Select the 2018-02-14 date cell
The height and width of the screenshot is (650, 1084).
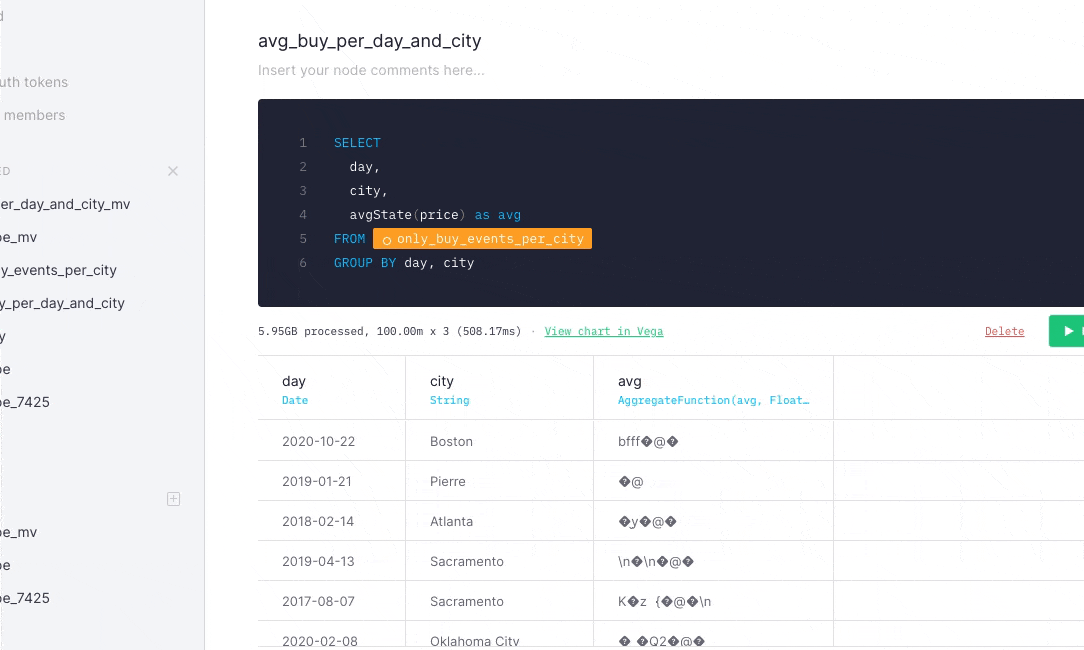(x=318, y=522)
